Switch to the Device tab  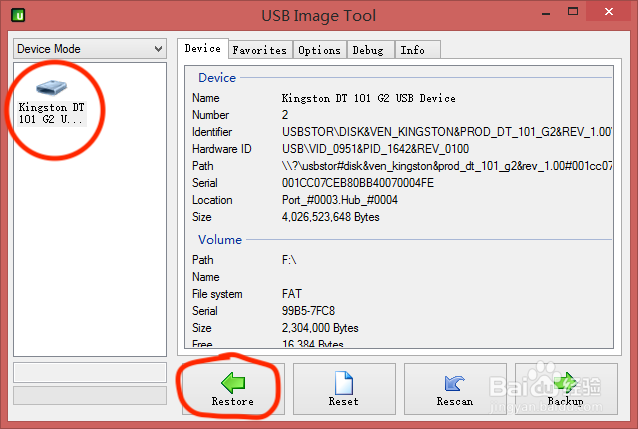click(x=203, y=48)
